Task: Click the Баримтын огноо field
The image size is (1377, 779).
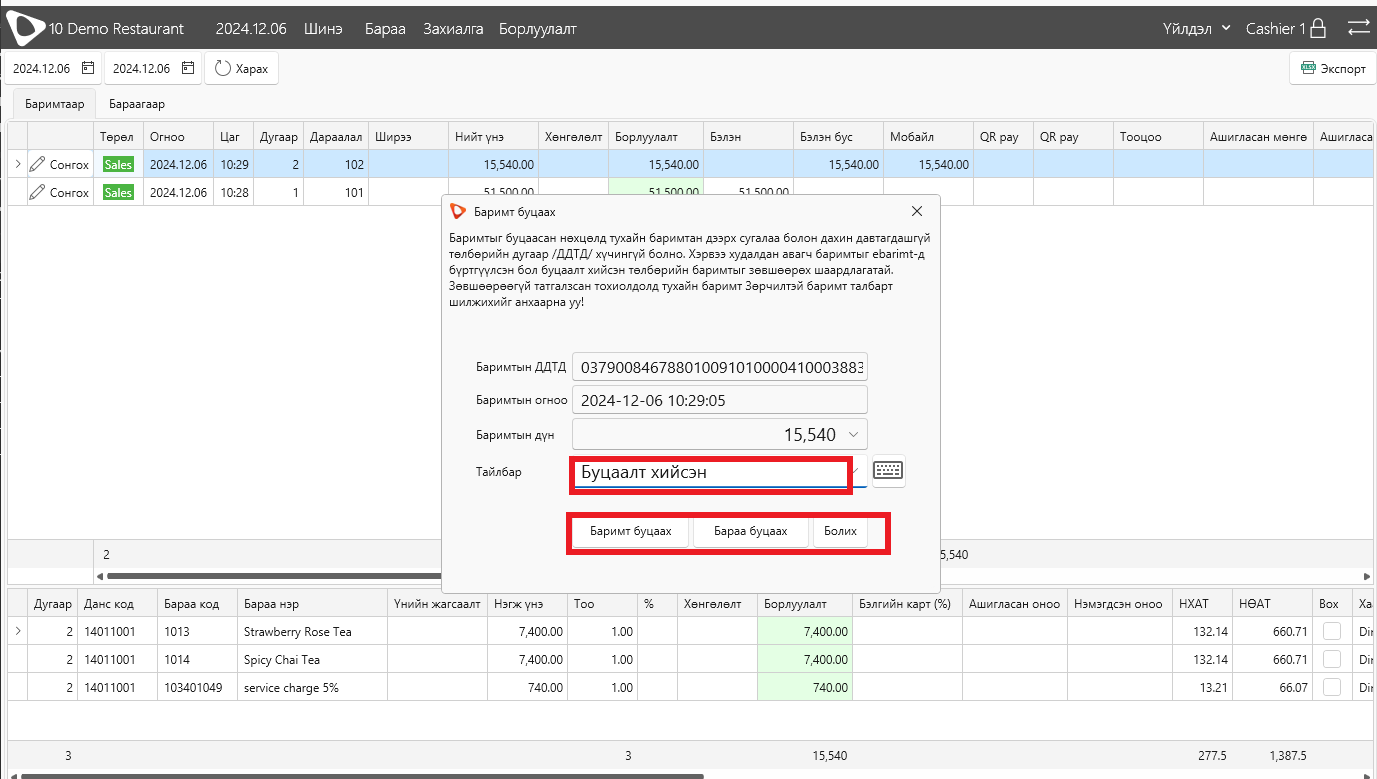Action: [x=719, y=400]
